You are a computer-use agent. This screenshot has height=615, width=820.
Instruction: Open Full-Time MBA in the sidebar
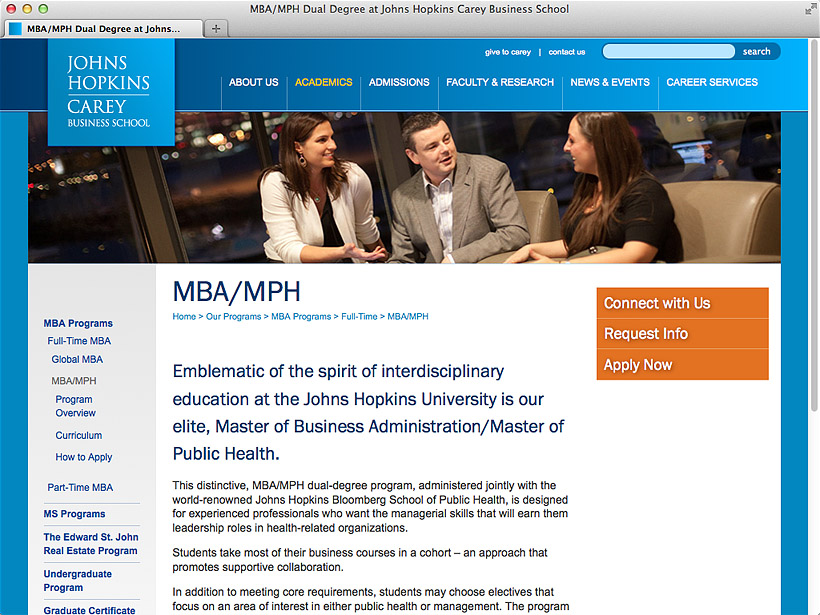(x=79, y=341)
